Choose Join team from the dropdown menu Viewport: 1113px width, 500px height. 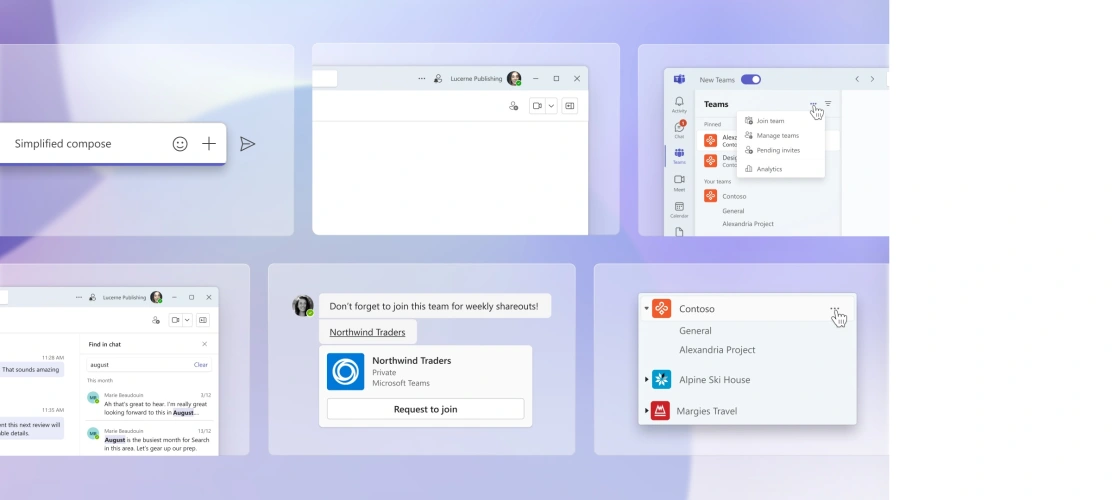[x=769, y=121]
